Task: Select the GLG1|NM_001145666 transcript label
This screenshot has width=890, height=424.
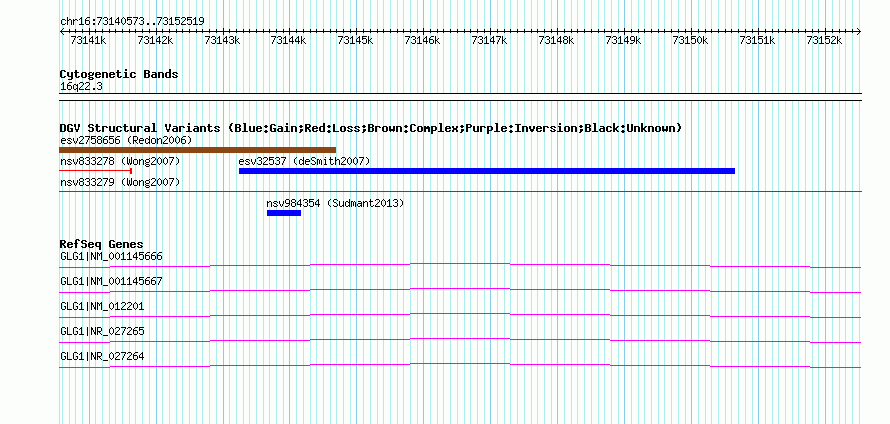Action: [x=111, y=257]
